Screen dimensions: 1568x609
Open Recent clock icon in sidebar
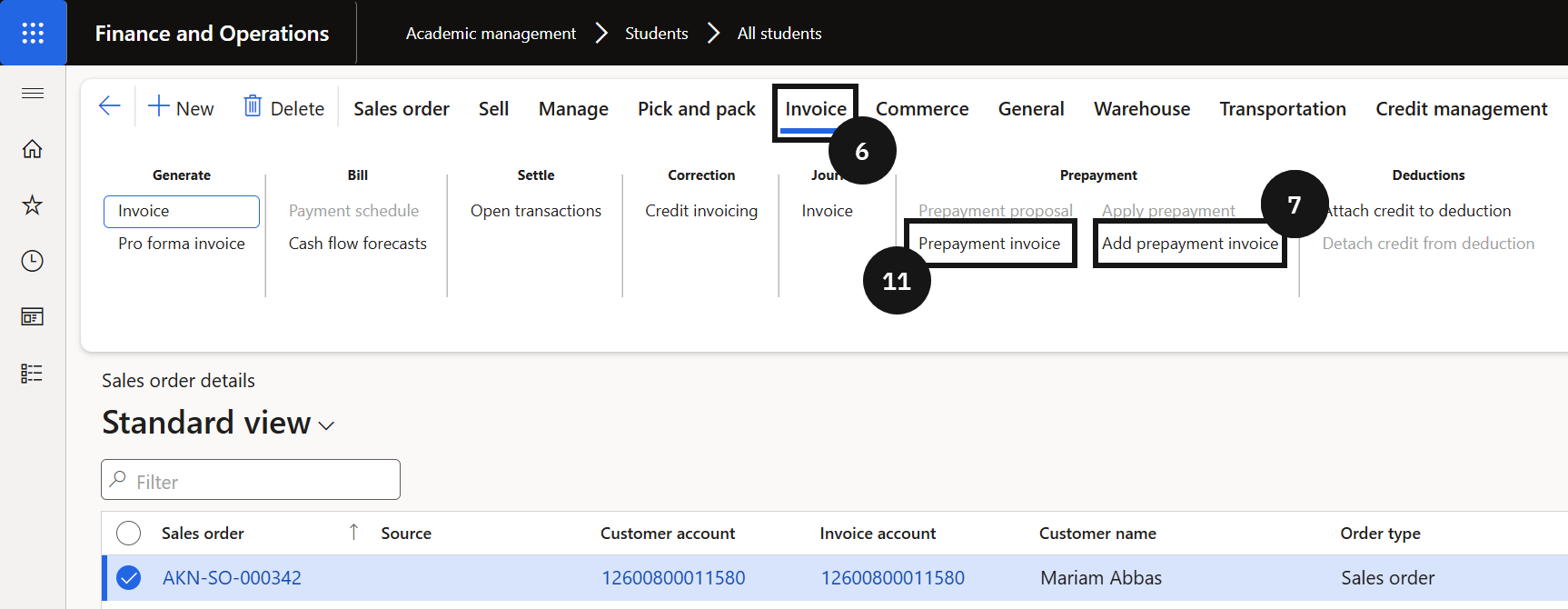click(33, 261)
